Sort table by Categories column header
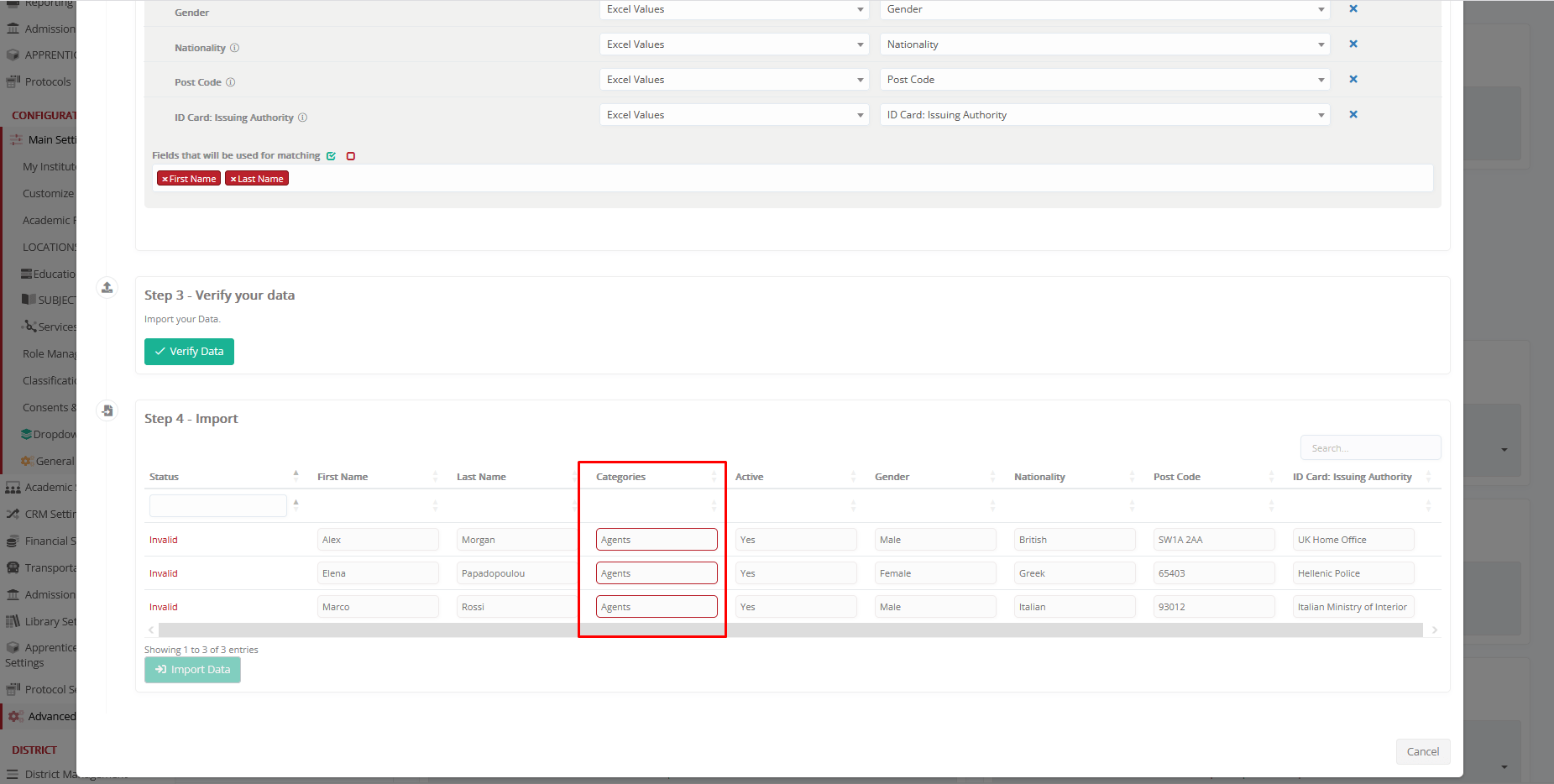The height and width of the screenshot is (784, 1554). coord(621,477)
